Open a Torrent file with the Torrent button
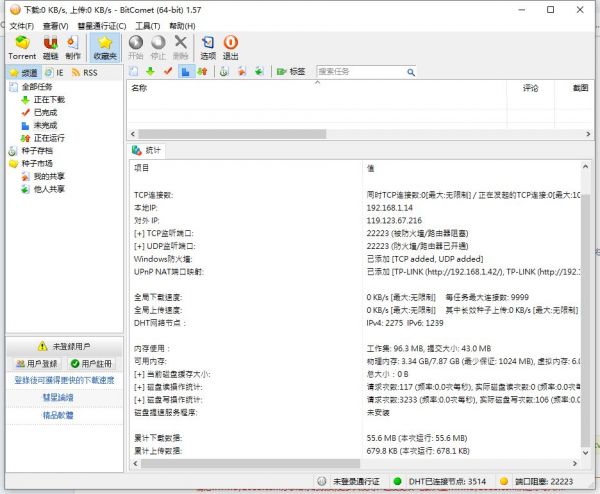600x494 pixels. click(22, 47)
